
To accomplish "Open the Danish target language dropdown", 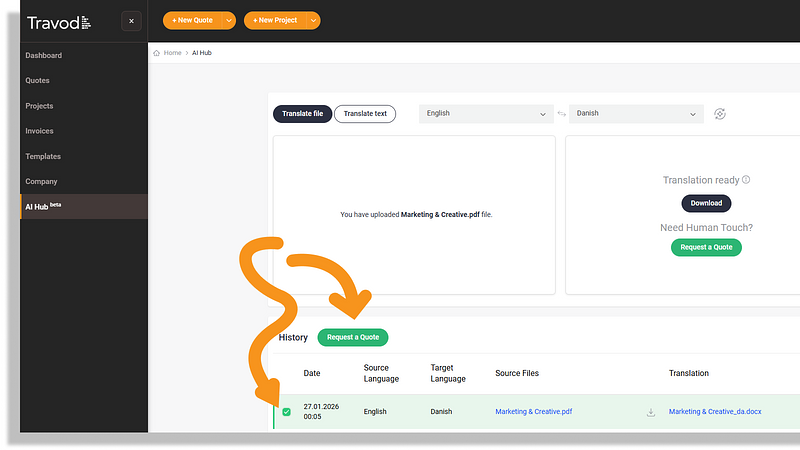I will point(636,114).
